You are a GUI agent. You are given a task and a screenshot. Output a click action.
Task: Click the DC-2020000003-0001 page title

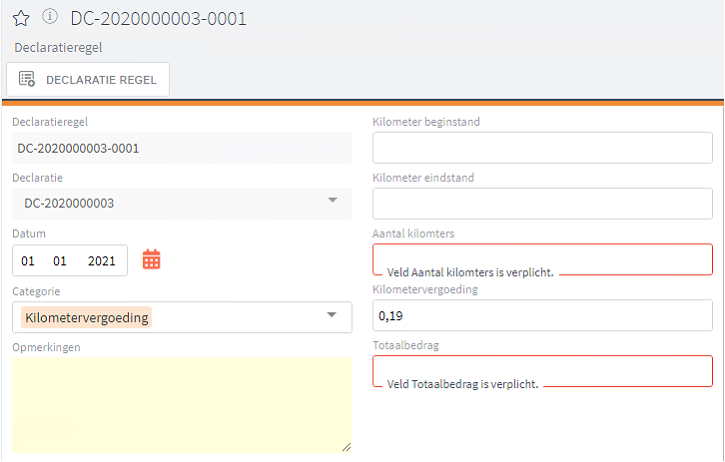point(158,19)
